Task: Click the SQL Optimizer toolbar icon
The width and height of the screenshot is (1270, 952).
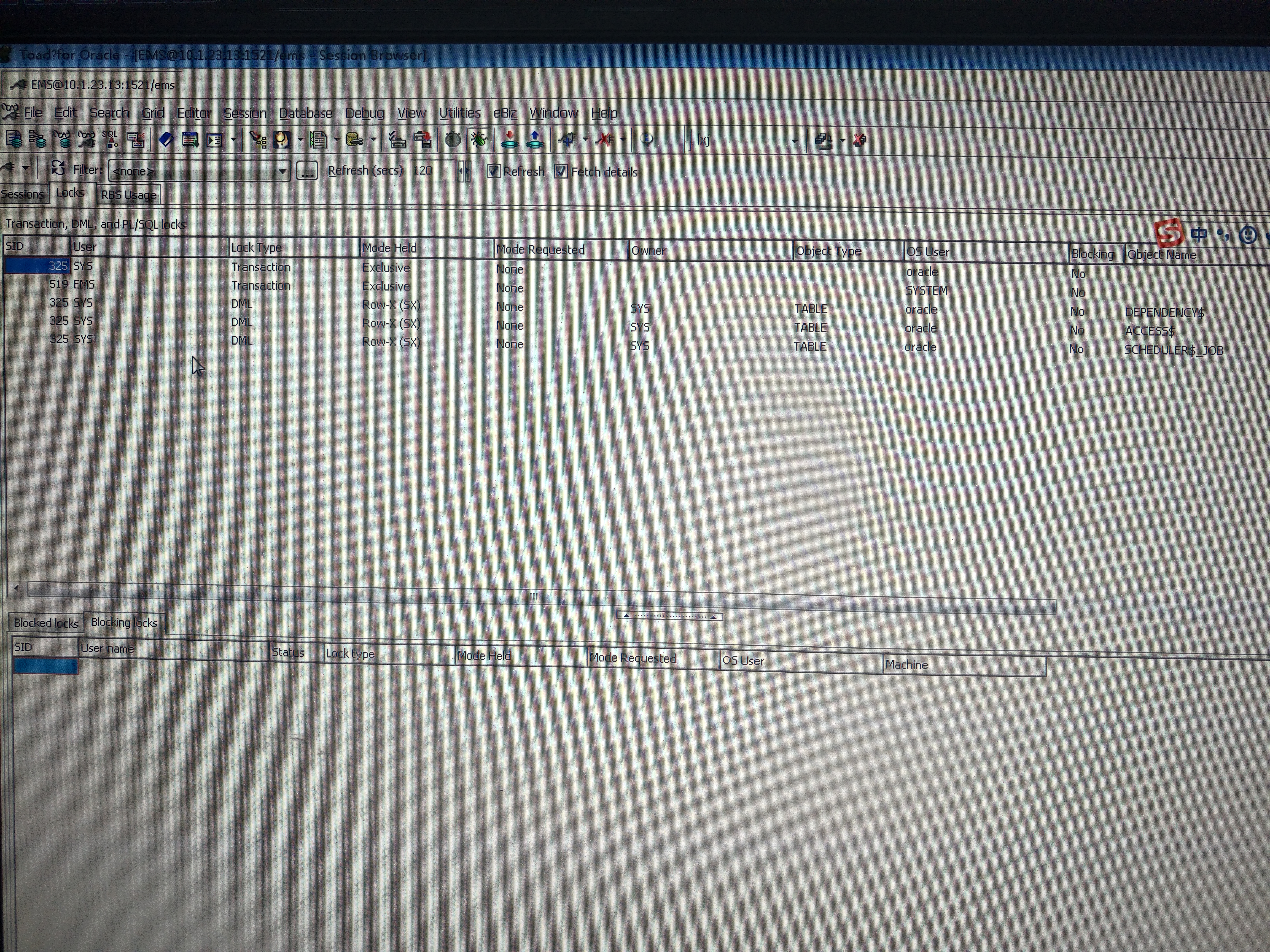Action: (110, 139)
